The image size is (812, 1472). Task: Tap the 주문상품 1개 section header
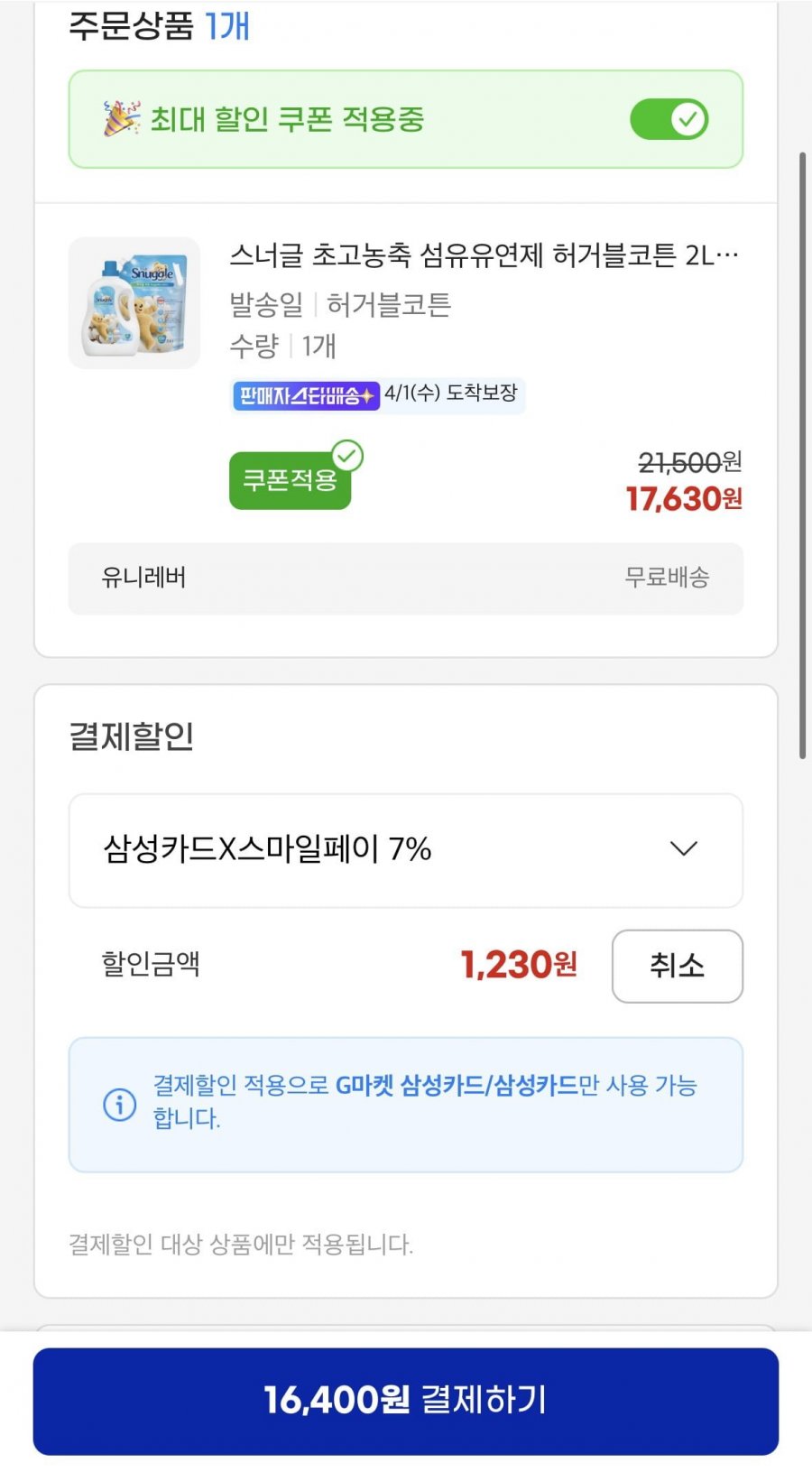159,25
